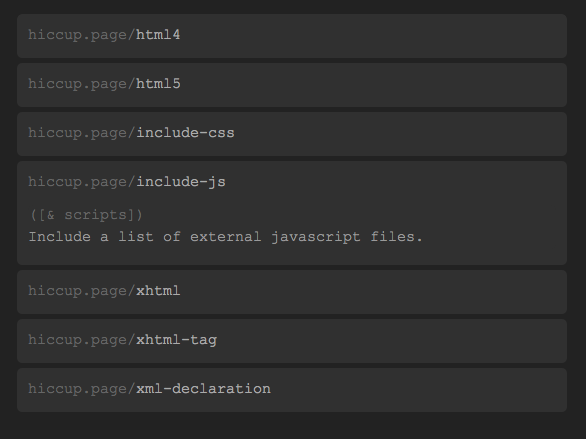Click the namespace prefix before include-js

[81, 182]
